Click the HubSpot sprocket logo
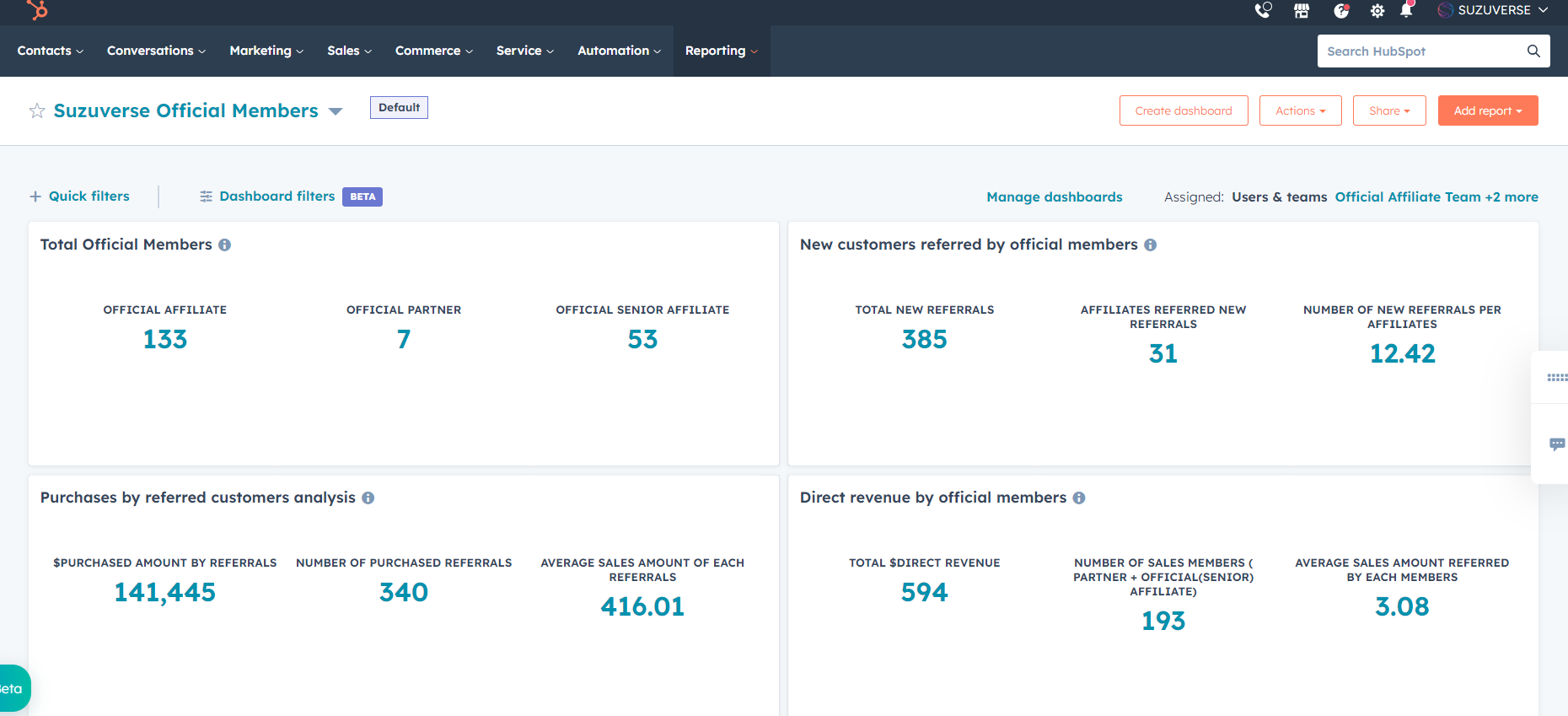 click(37, 9)
